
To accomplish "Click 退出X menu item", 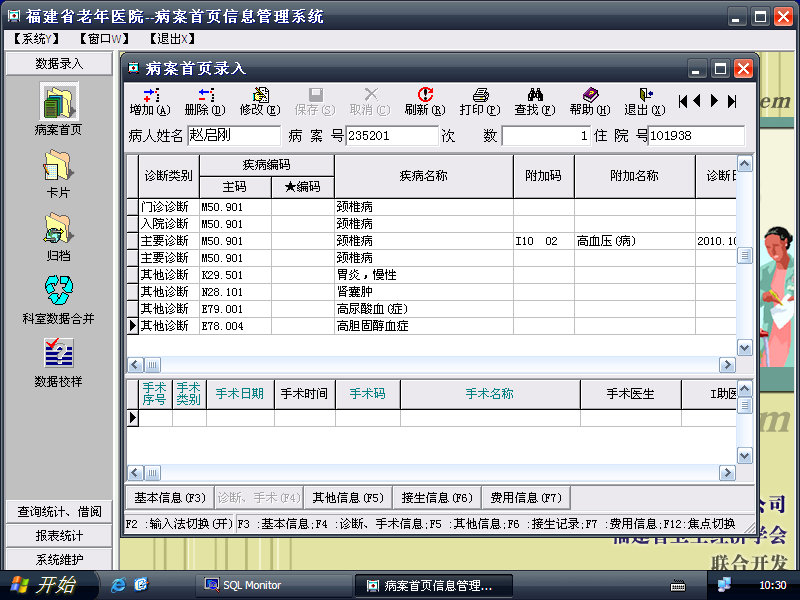I will tap(172, 39).
